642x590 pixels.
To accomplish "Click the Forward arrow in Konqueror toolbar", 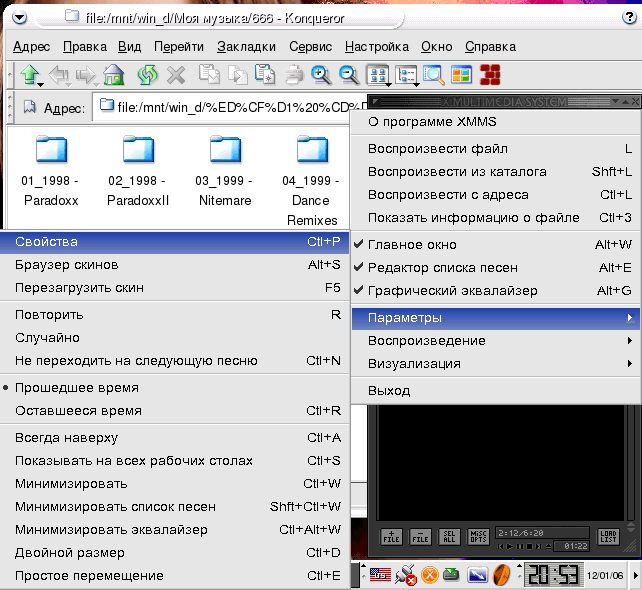I will [x=86, y=75].
